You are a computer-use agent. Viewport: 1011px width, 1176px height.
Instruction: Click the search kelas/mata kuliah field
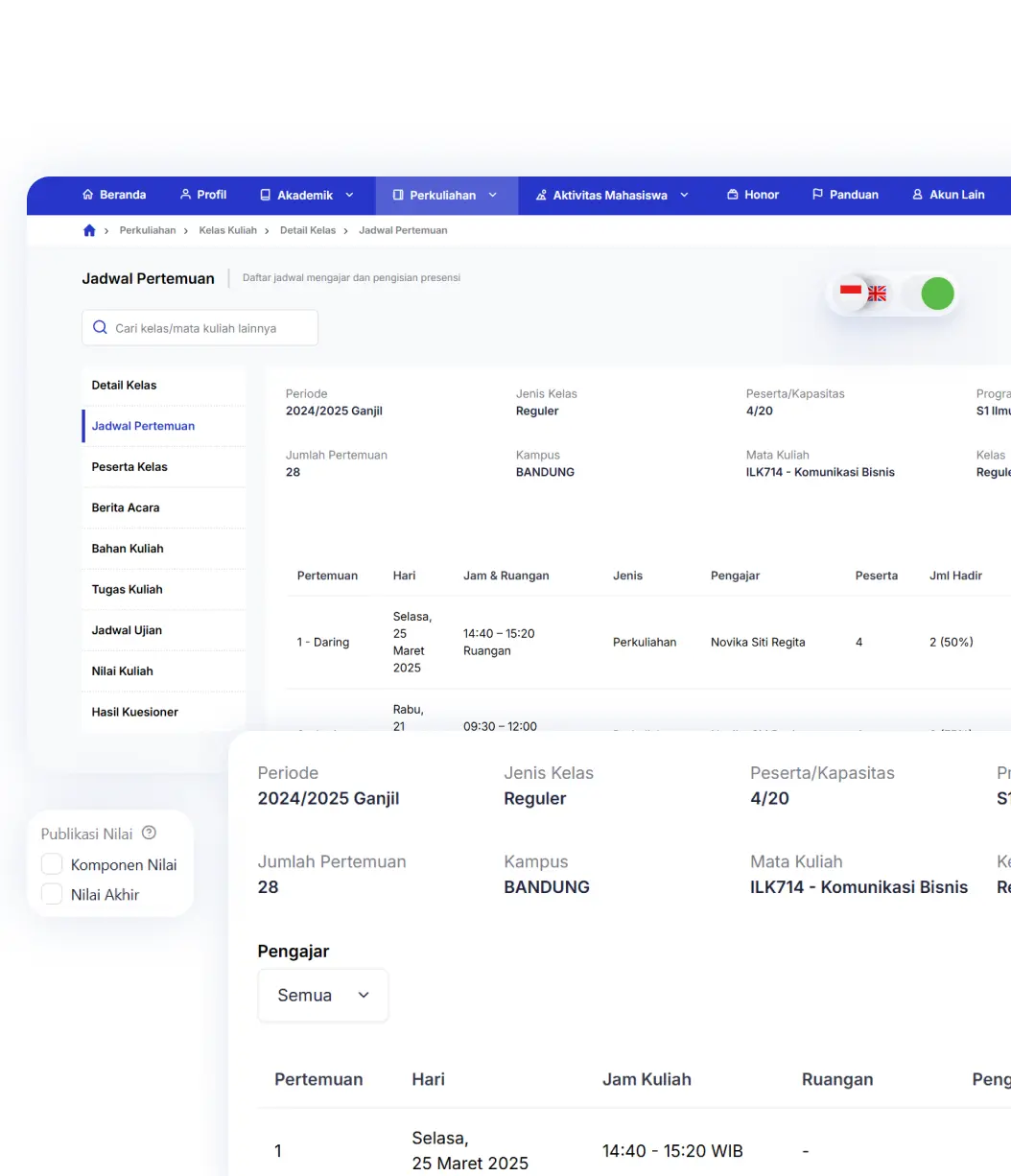pyautogui.click(x=211, y=328)
